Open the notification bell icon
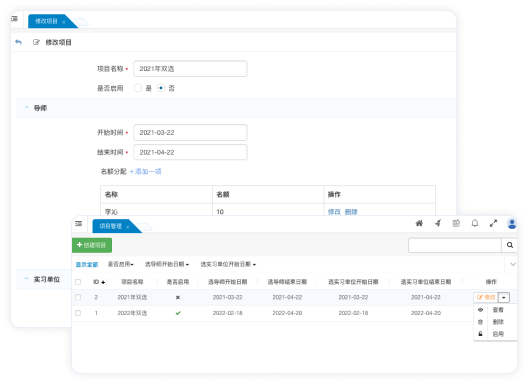The width and height of the screenshot is (528, 384). [x=474, y=223]
